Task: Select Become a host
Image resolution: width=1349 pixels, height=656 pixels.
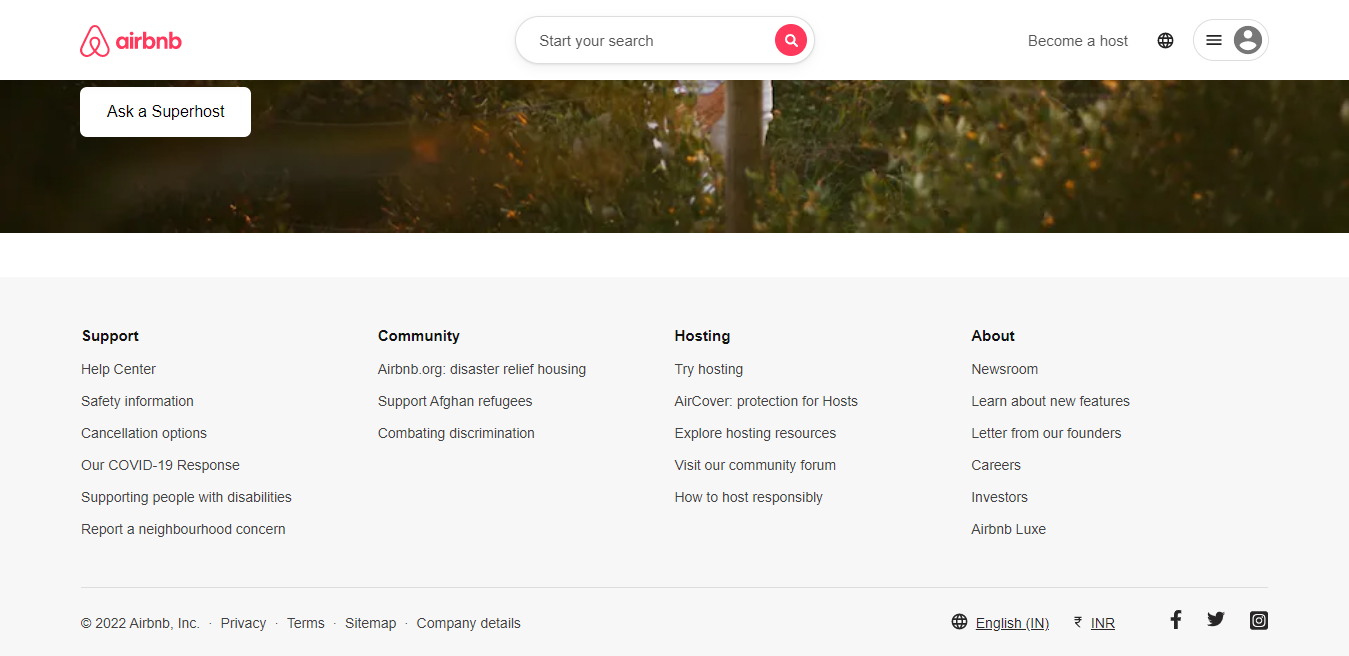Action: [1077, 40]
